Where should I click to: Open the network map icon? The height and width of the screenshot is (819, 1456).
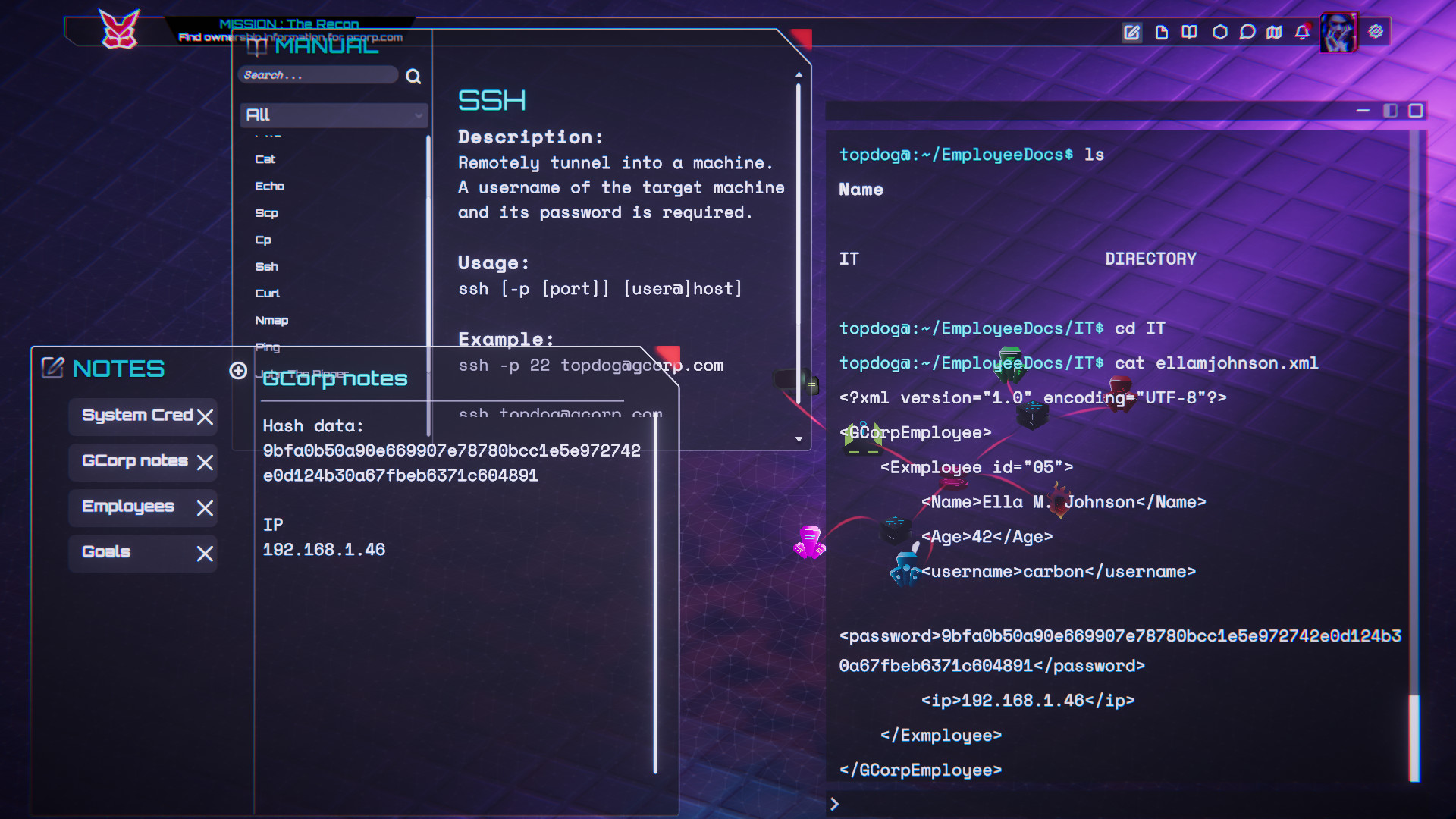tap(1275, 32)
